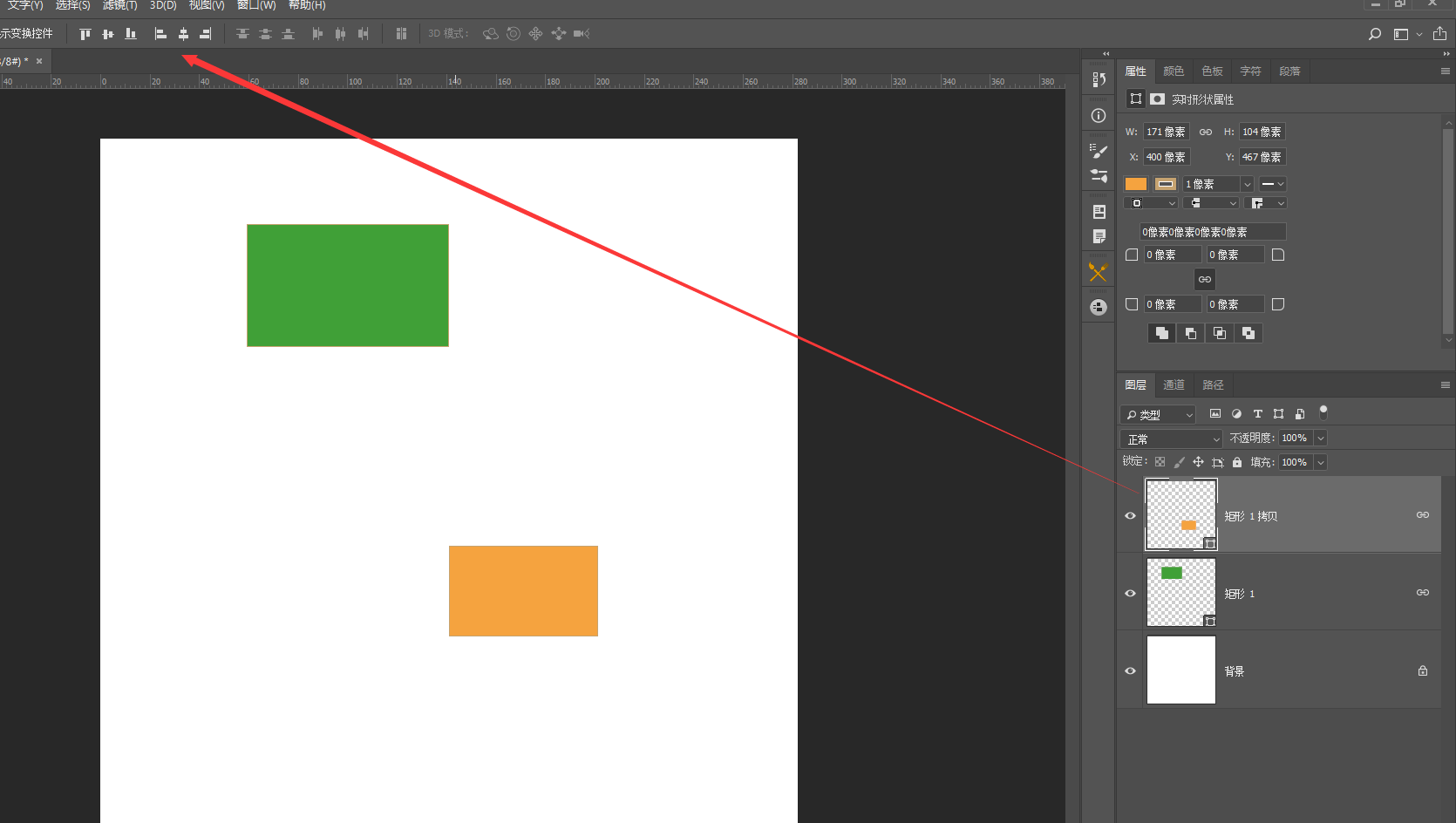Distribute bottom edges in options bar

[x=288, y=34]
